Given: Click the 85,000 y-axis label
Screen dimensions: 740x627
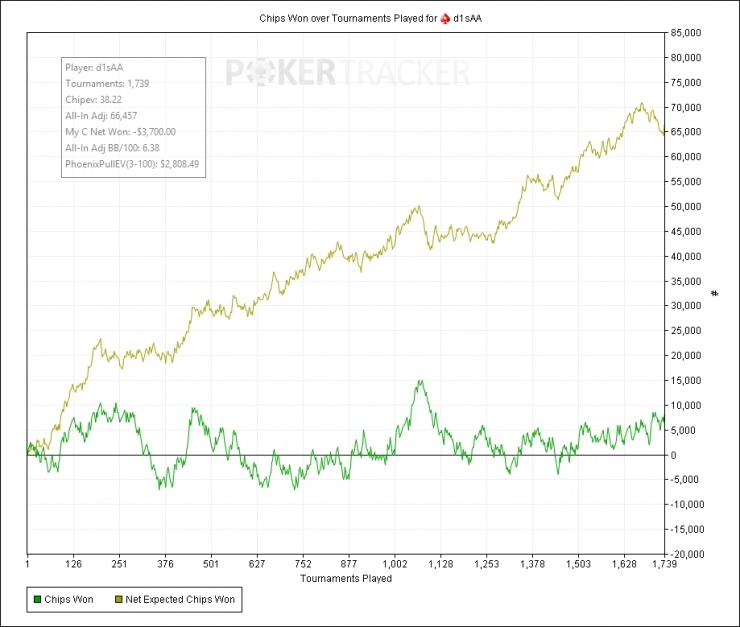Looking at the screenshot, I should (x=686, y=33).
